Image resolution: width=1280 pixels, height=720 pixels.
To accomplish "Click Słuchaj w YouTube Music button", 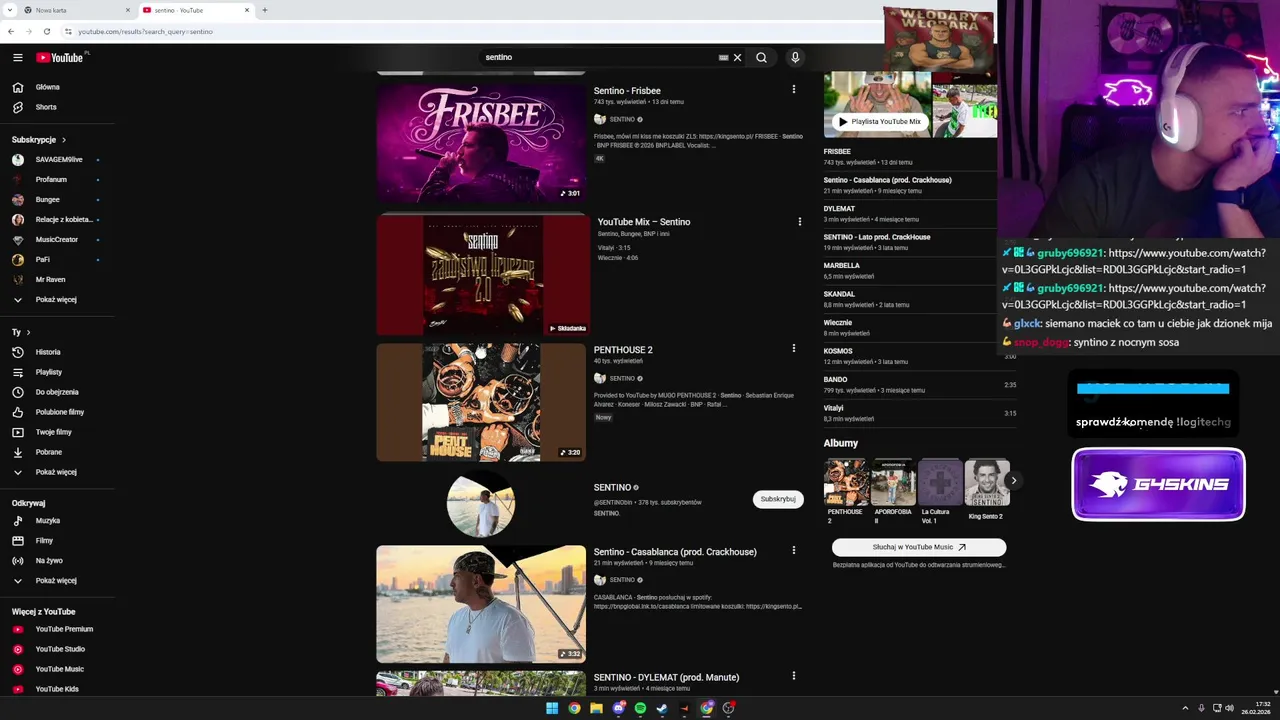I will point(919,547).
